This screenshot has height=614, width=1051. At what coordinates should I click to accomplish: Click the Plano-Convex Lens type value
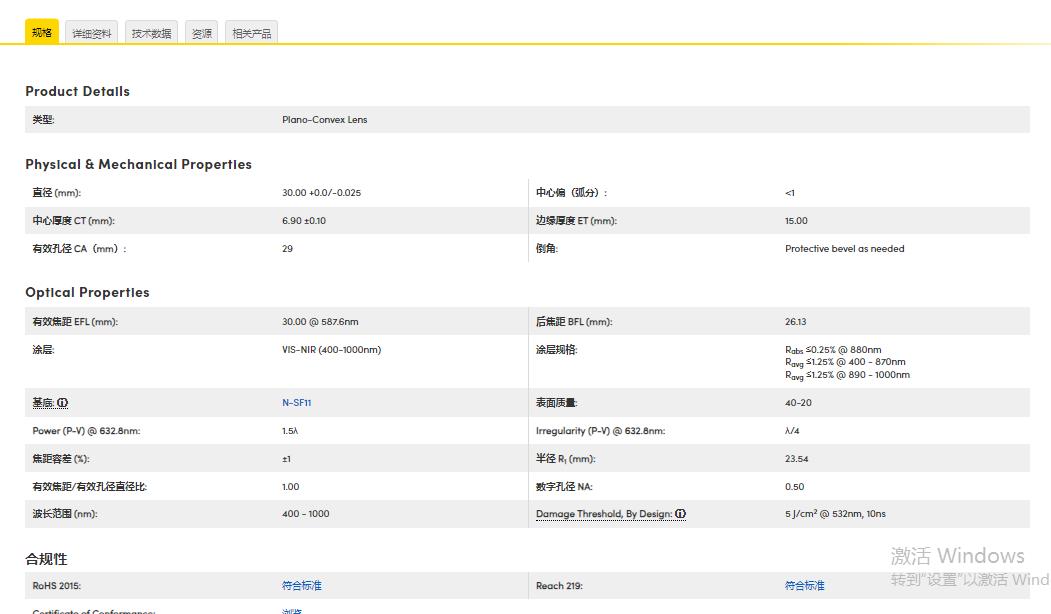[324, 120]
